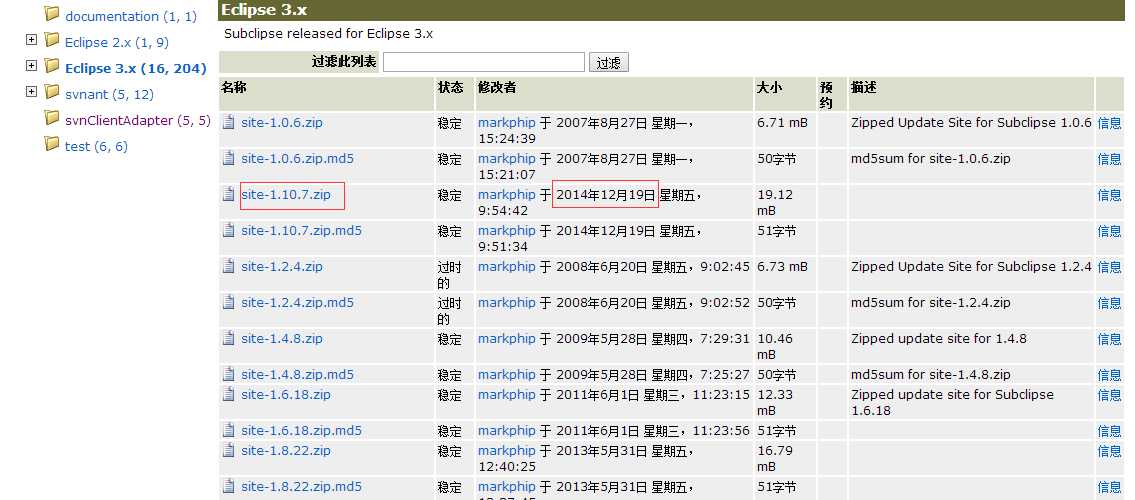
Task: Click the filter list text field
Action: point(484,62)
